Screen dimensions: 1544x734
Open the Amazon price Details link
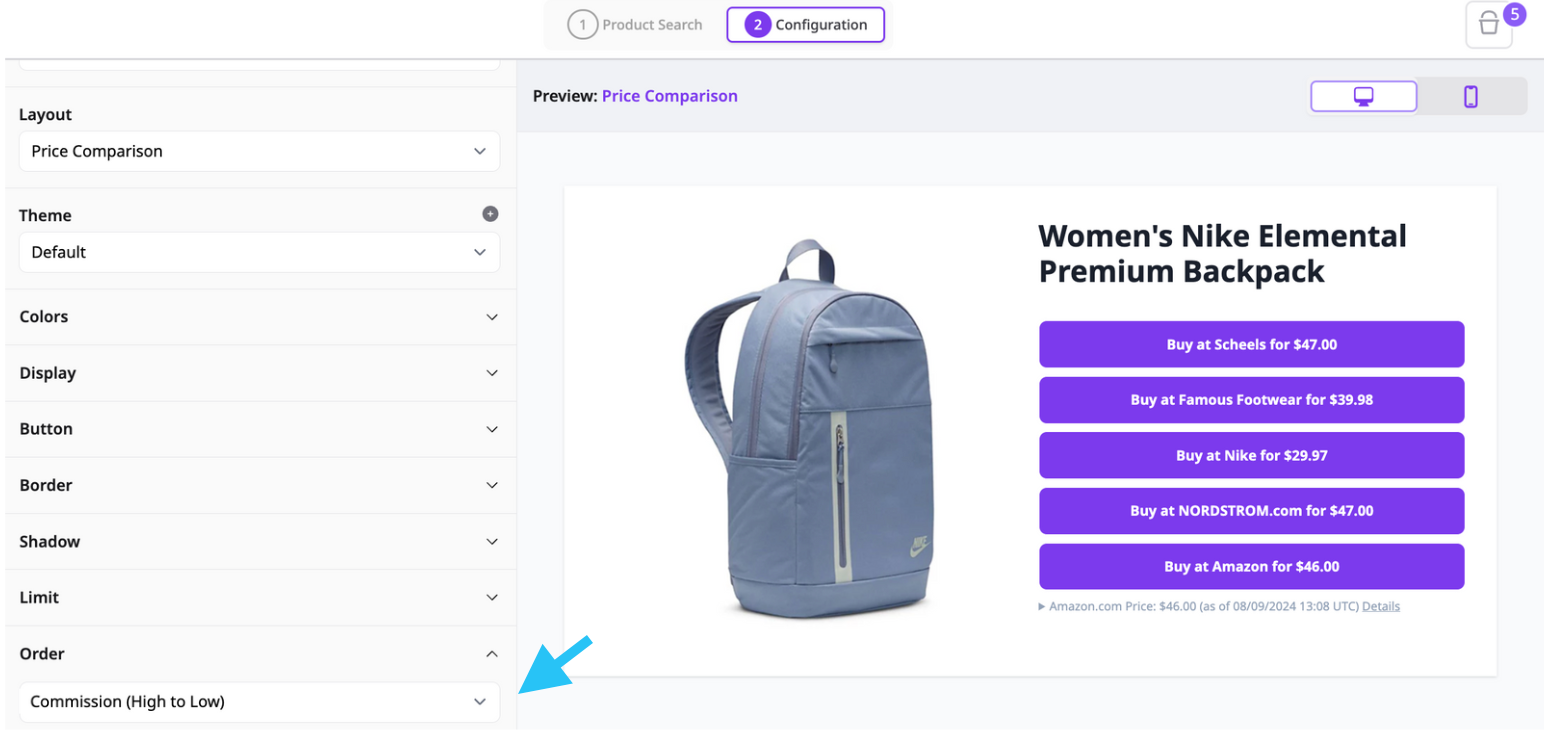1380,606
